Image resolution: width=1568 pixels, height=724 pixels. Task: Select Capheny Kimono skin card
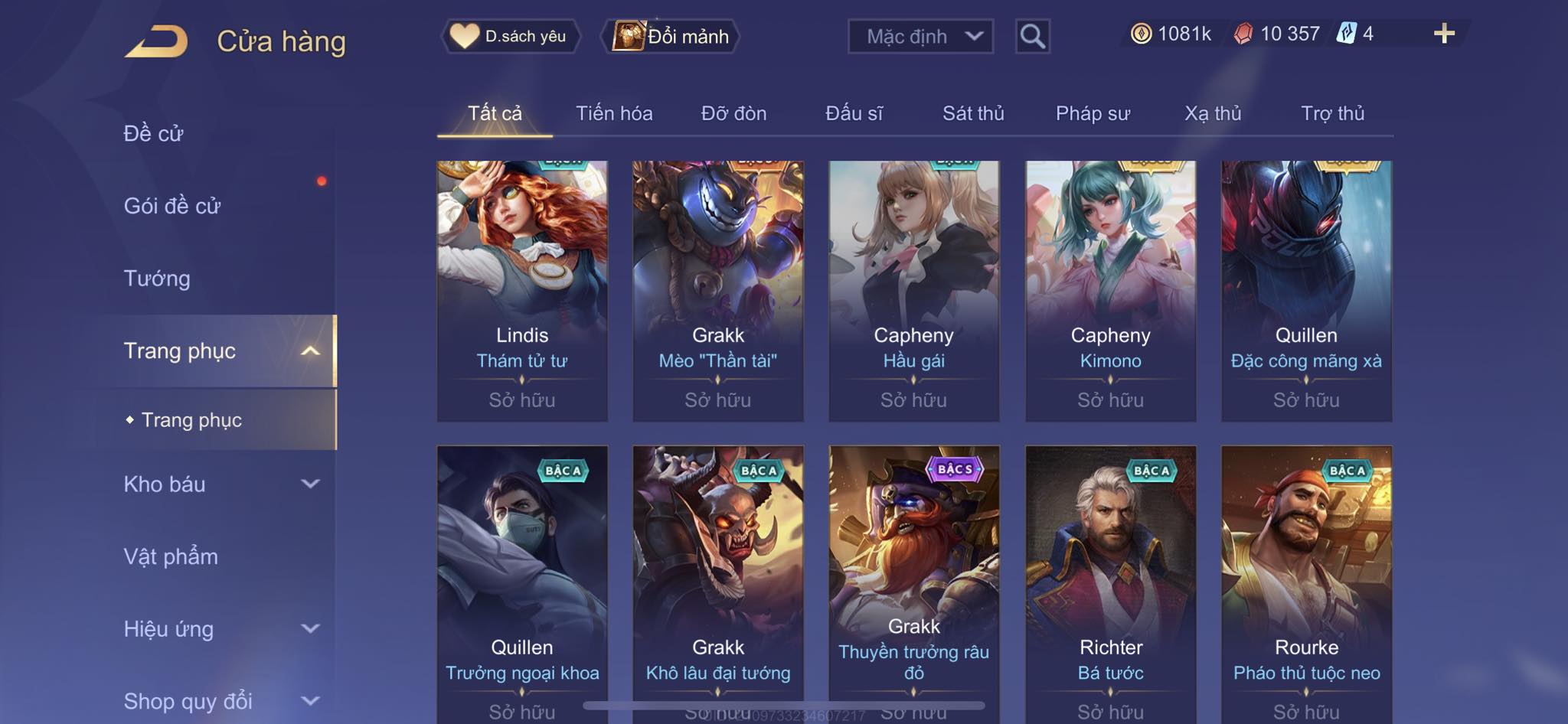point(1110,291)
